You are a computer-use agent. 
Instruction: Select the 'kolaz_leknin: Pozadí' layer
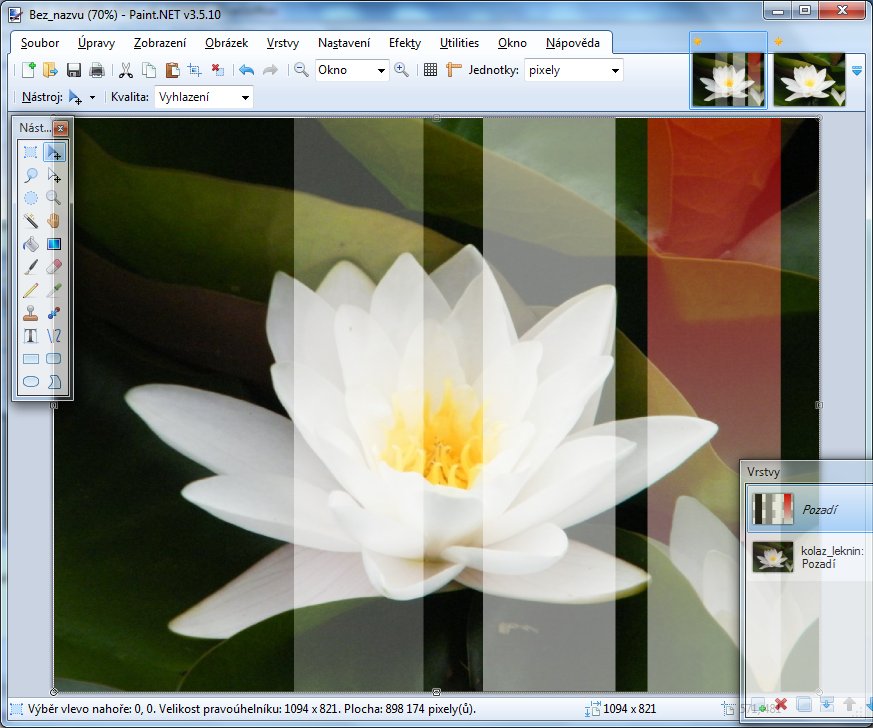810,557
